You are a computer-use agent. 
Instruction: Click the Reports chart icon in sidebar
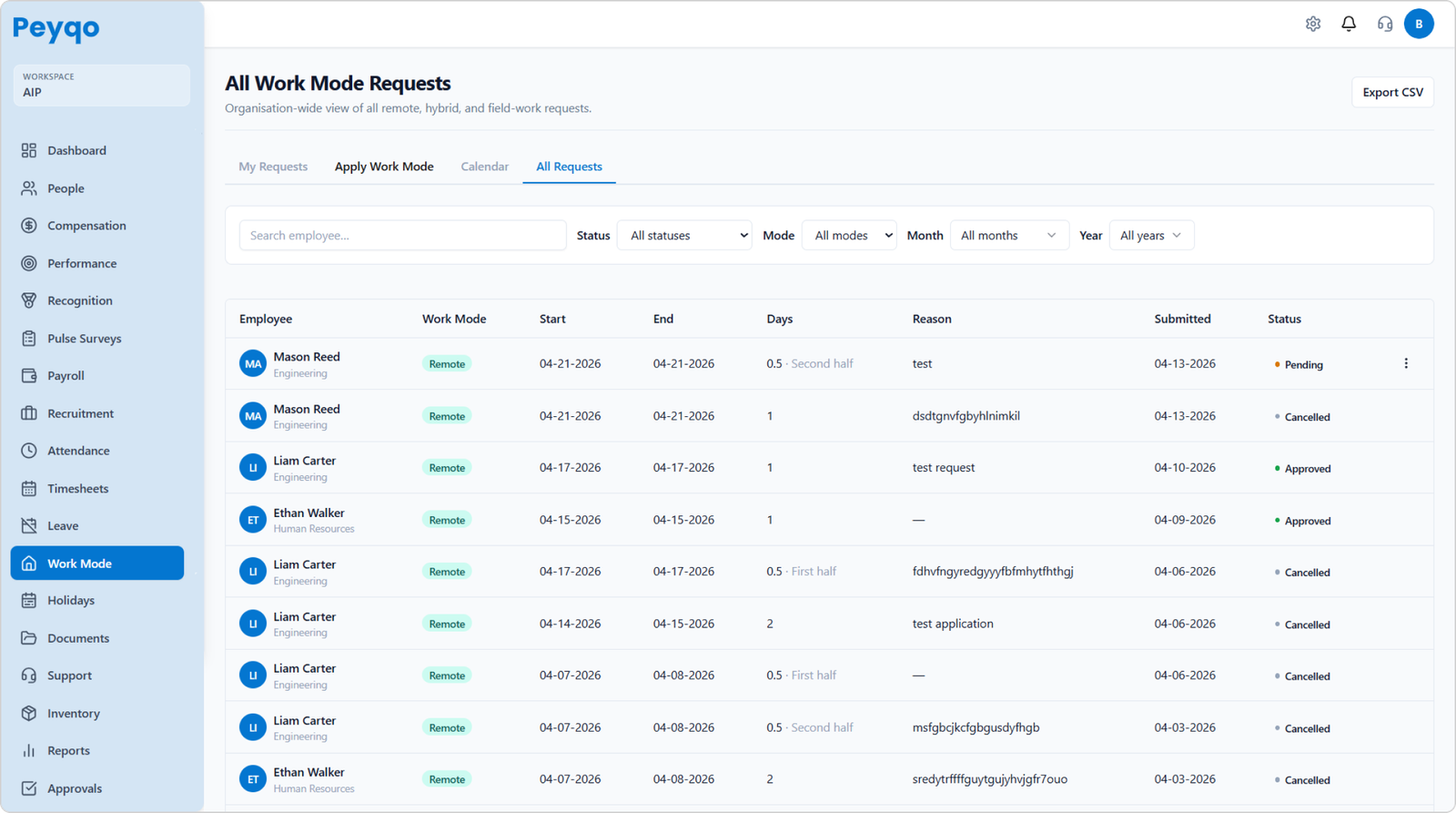tap(29, 751)
